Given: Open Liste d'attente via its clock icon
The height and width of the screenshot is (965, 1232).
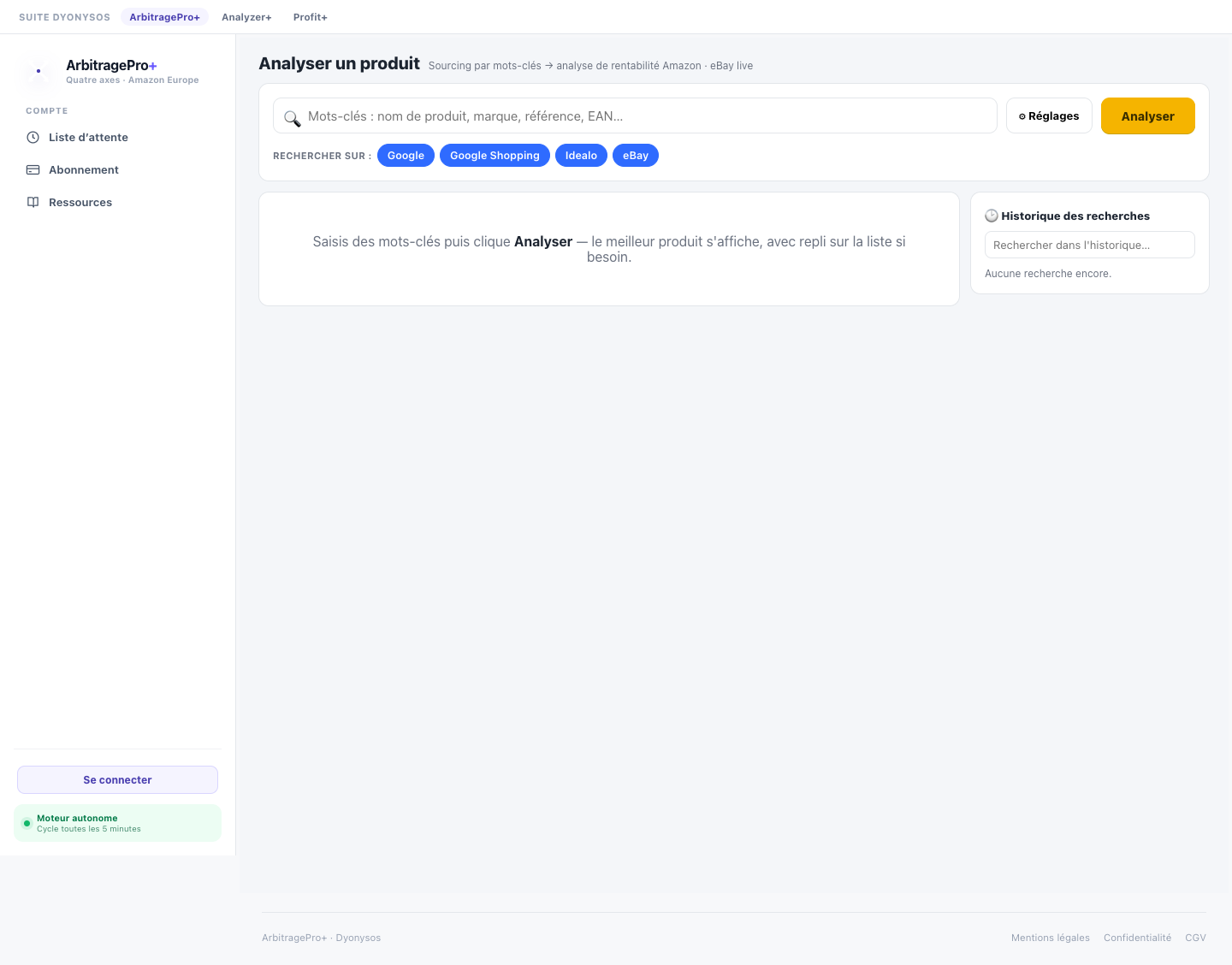Looking at the screenshot, I should coord(33,138).
